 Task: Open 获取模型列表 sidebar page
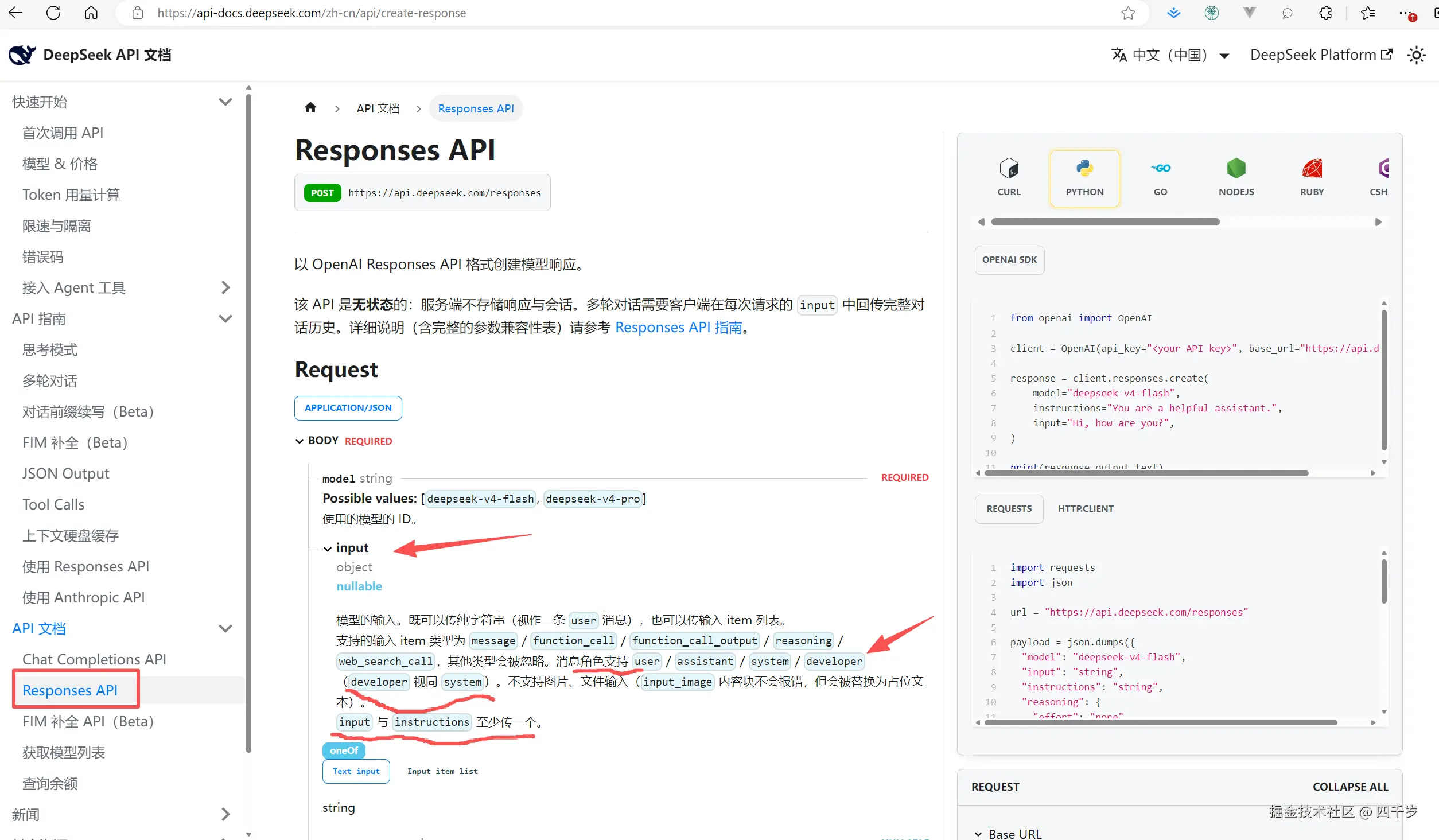63,752
